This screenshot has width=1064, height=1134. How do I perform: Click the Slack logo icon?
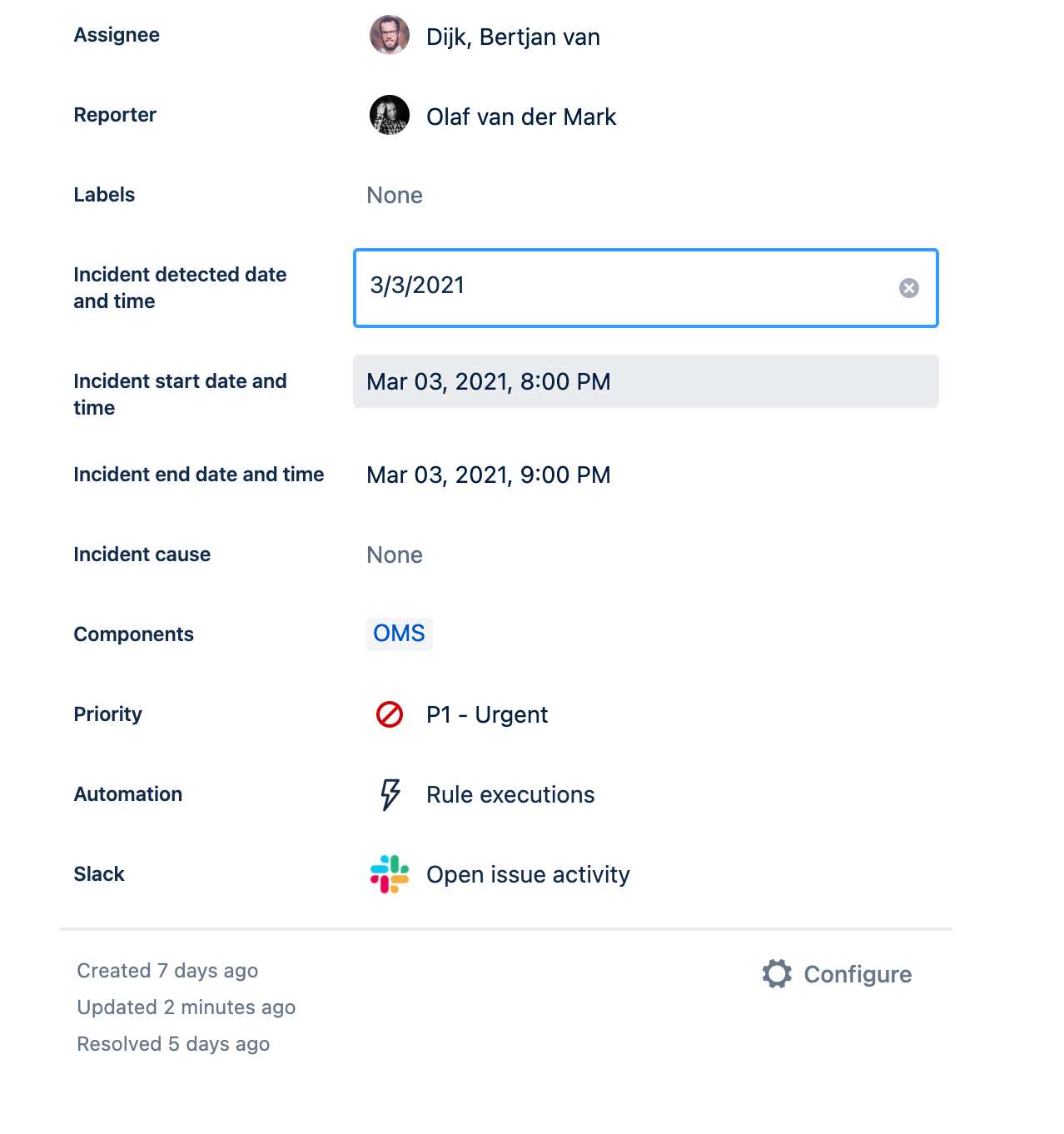pos(390,874)
